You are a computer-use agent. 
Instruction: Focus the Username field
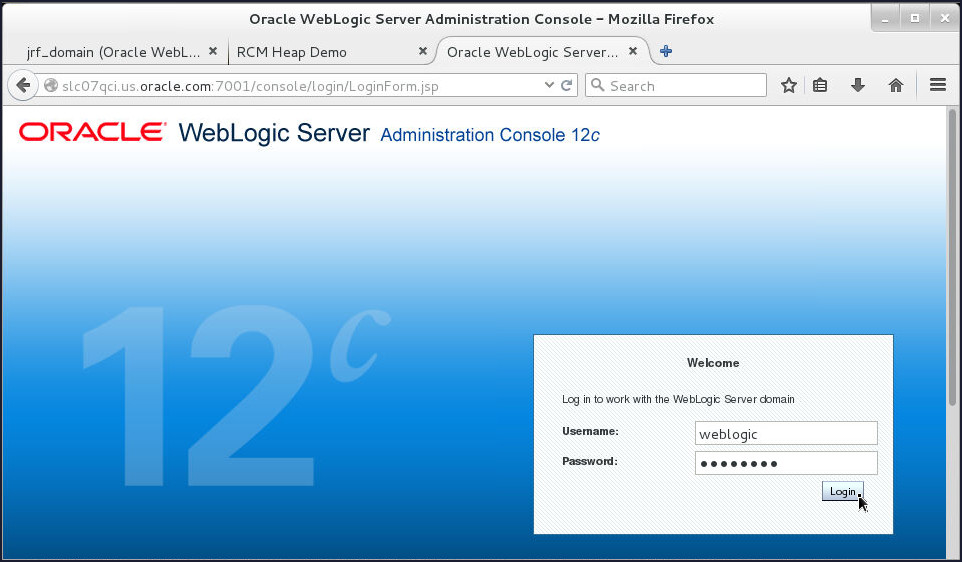[786, 433]
